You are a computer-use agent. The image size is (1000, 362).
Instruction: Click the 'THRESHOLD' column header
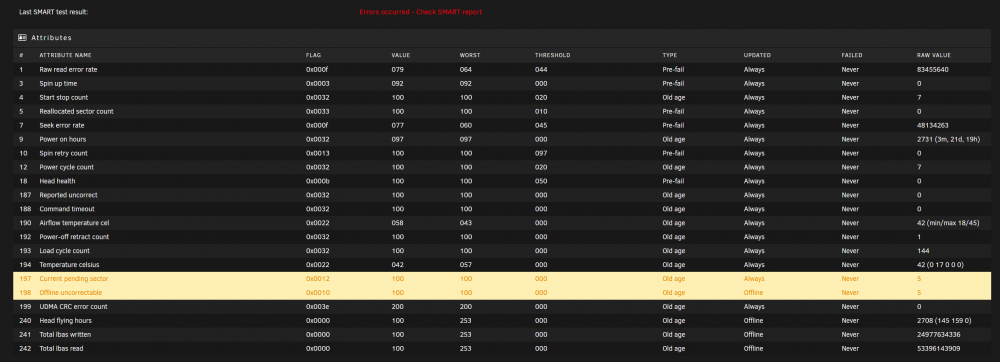pyautogui.click(x=552, y=55)
